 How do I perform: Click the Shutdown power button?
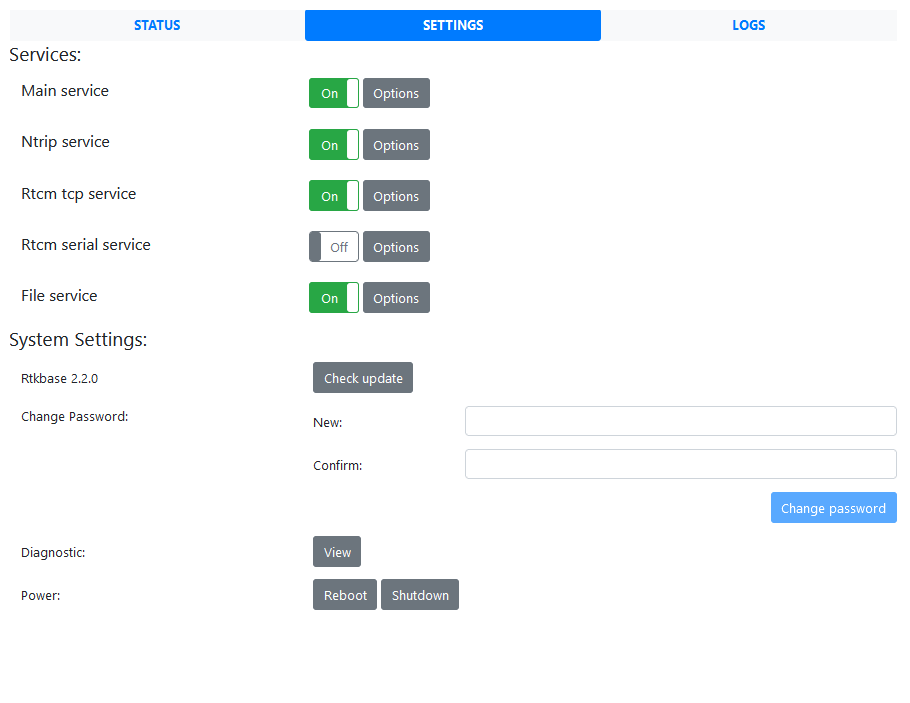coord(420,595)
